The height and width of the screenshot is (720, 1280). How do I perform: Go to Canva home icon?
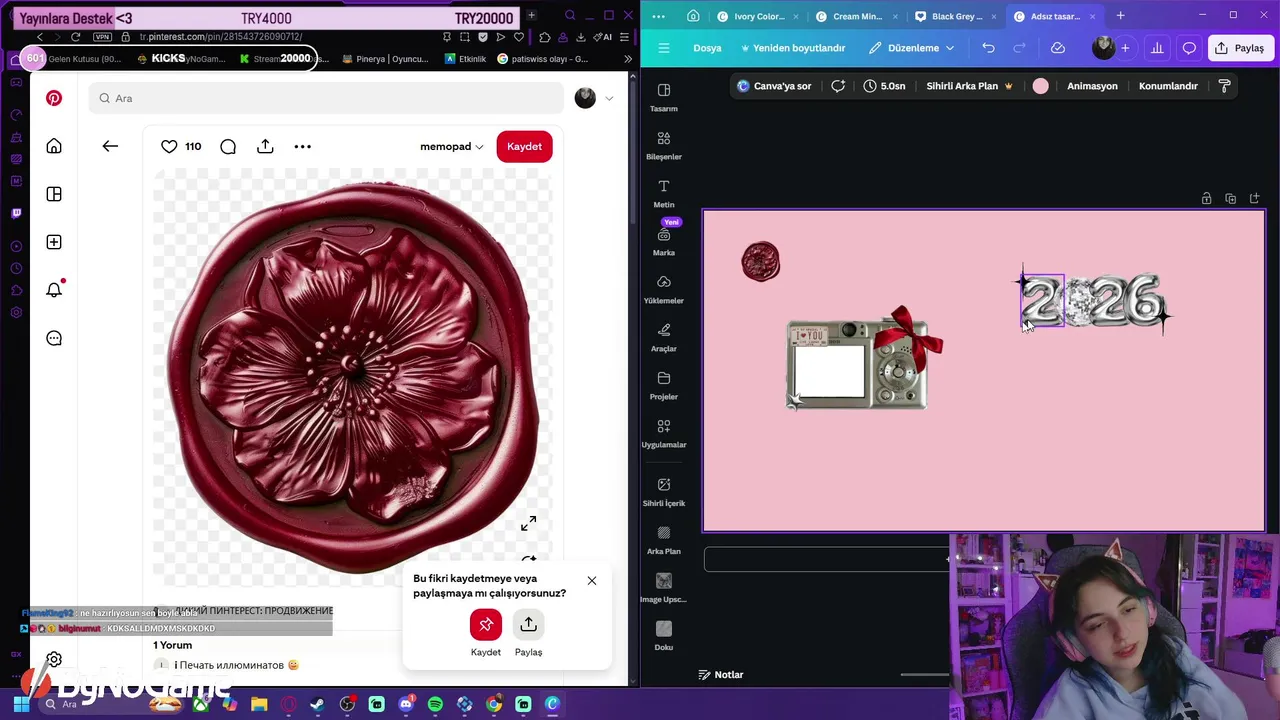[693, 16]
